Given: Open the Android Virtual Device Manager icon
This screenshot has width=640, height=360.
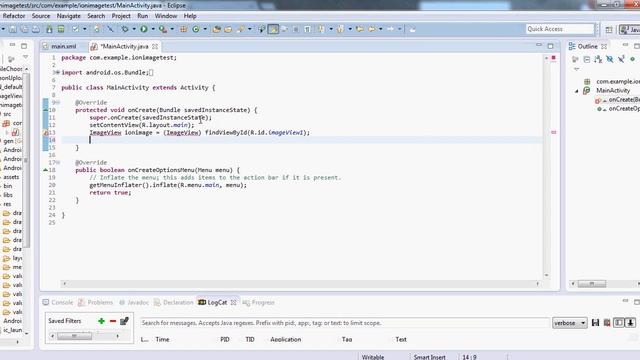Looking at the screenshot, I should coord(61,29).
